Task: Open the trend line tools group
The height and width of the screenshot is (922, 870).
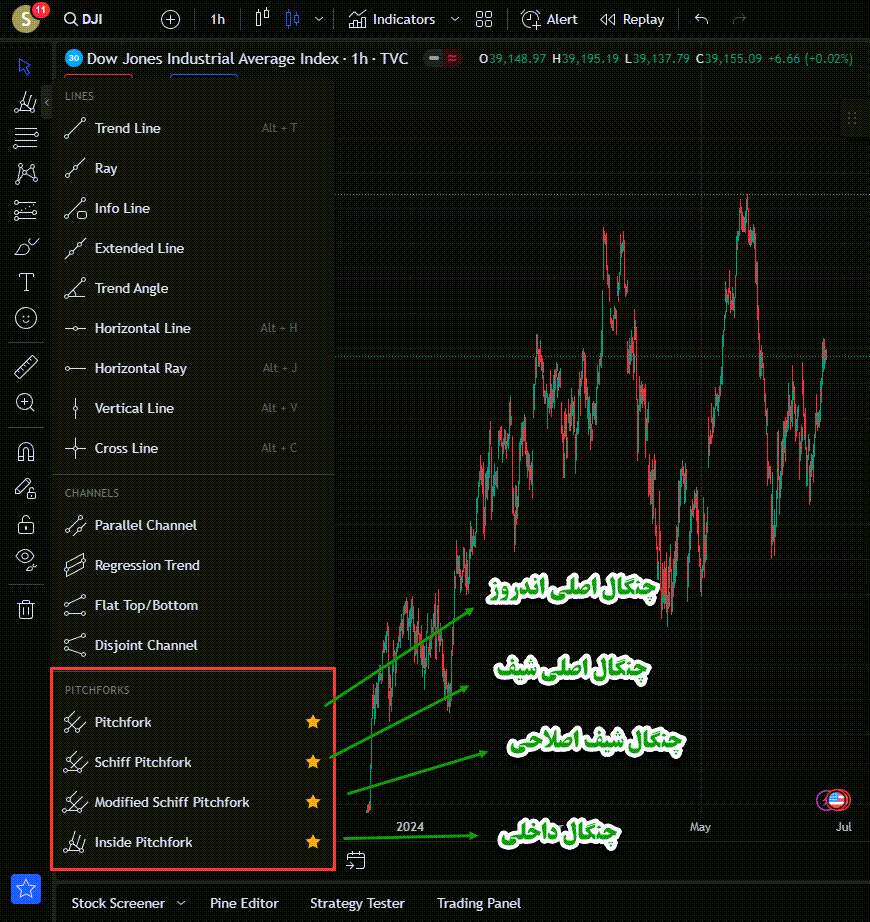Action: click(x=25, y=102)
